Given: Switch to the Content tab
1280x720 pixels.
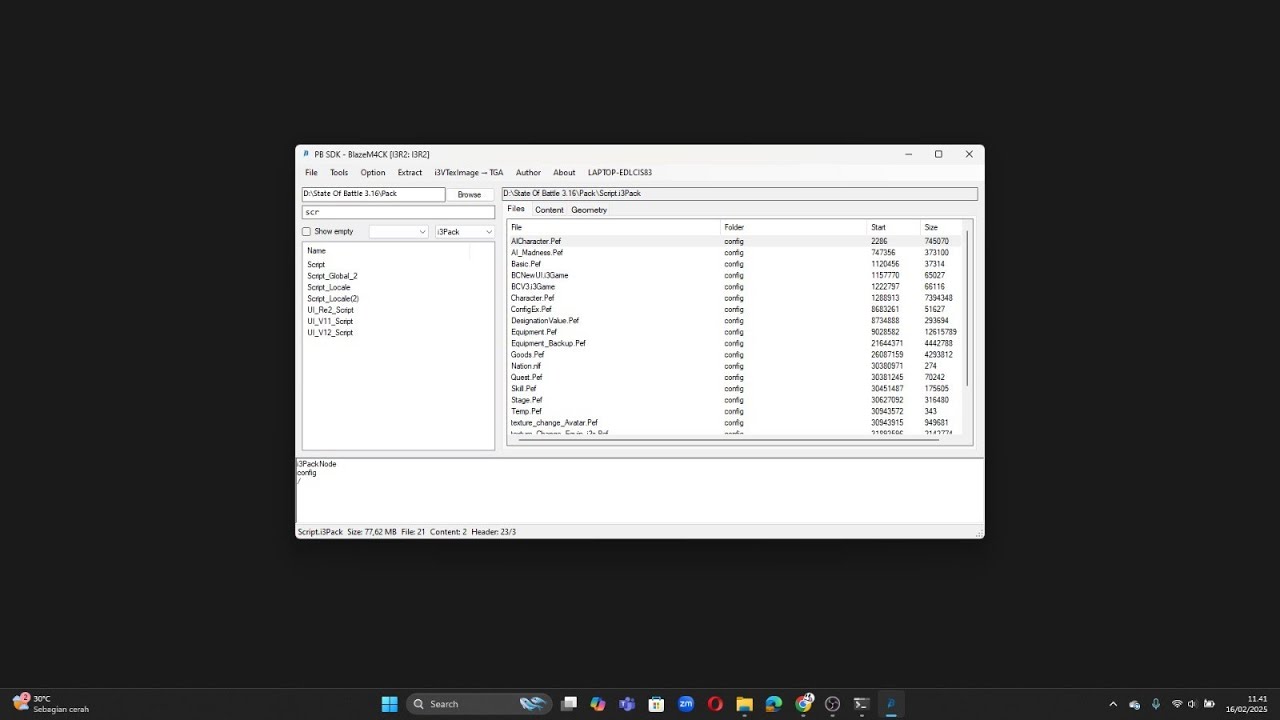Looking at the screenshot, I should coord(549,210).
